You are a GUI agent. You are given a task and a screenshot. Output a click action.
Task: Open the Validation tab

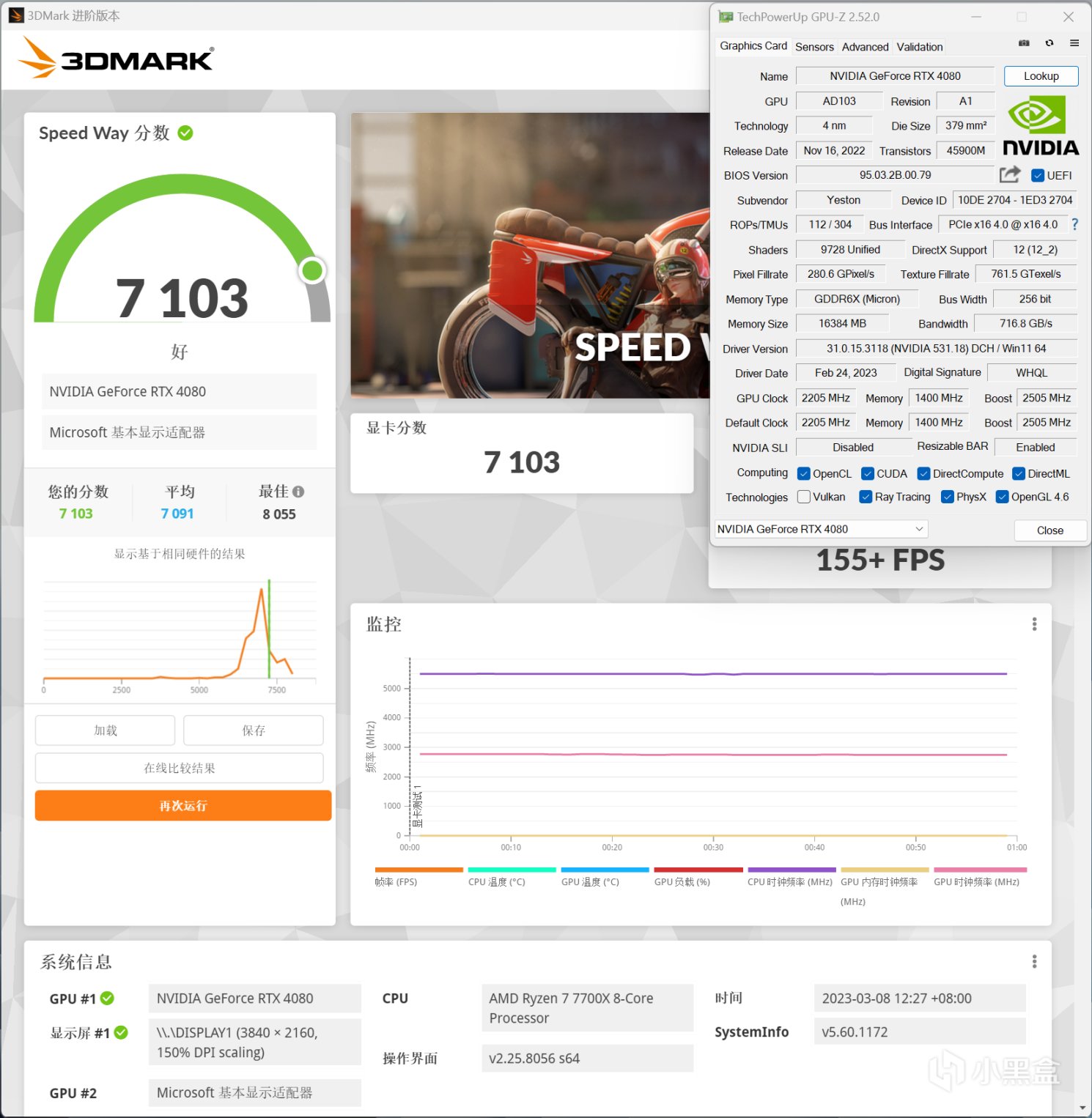click(920, 47)
